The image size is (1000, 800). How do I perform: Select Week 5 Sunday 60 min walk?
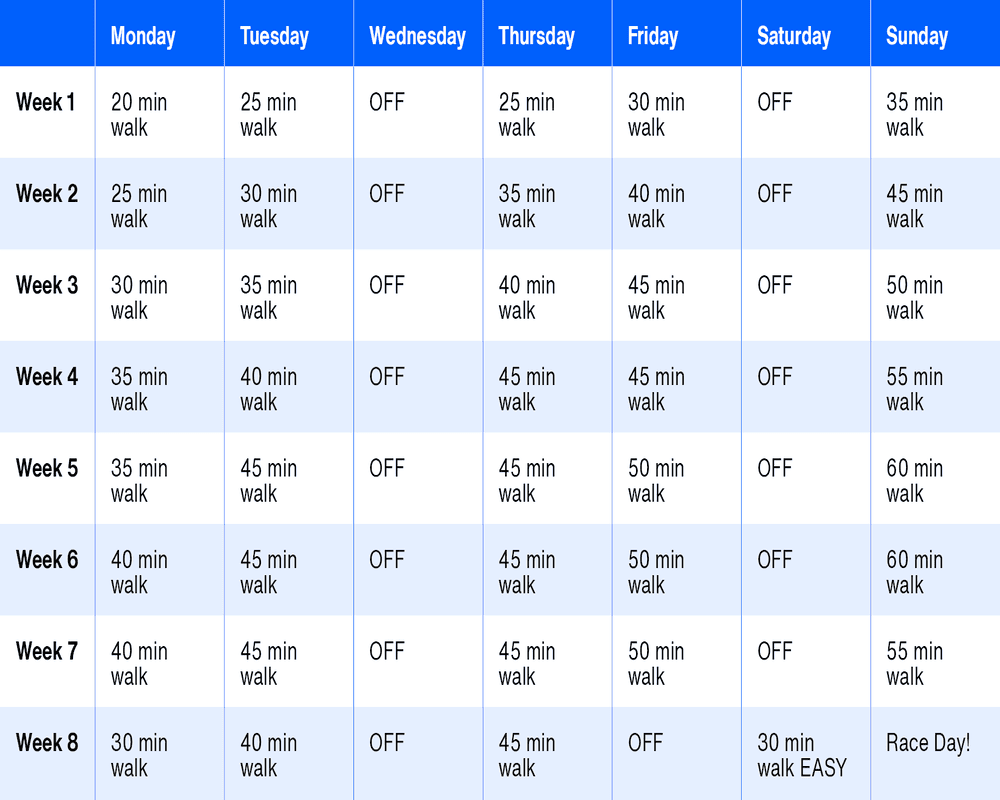[x=915, y=481]
